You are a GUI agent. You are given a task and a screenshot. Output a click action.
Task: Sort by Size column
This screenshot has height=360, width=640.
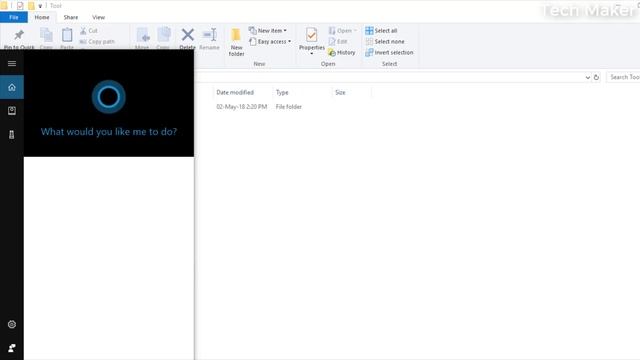tap(351, 93)
